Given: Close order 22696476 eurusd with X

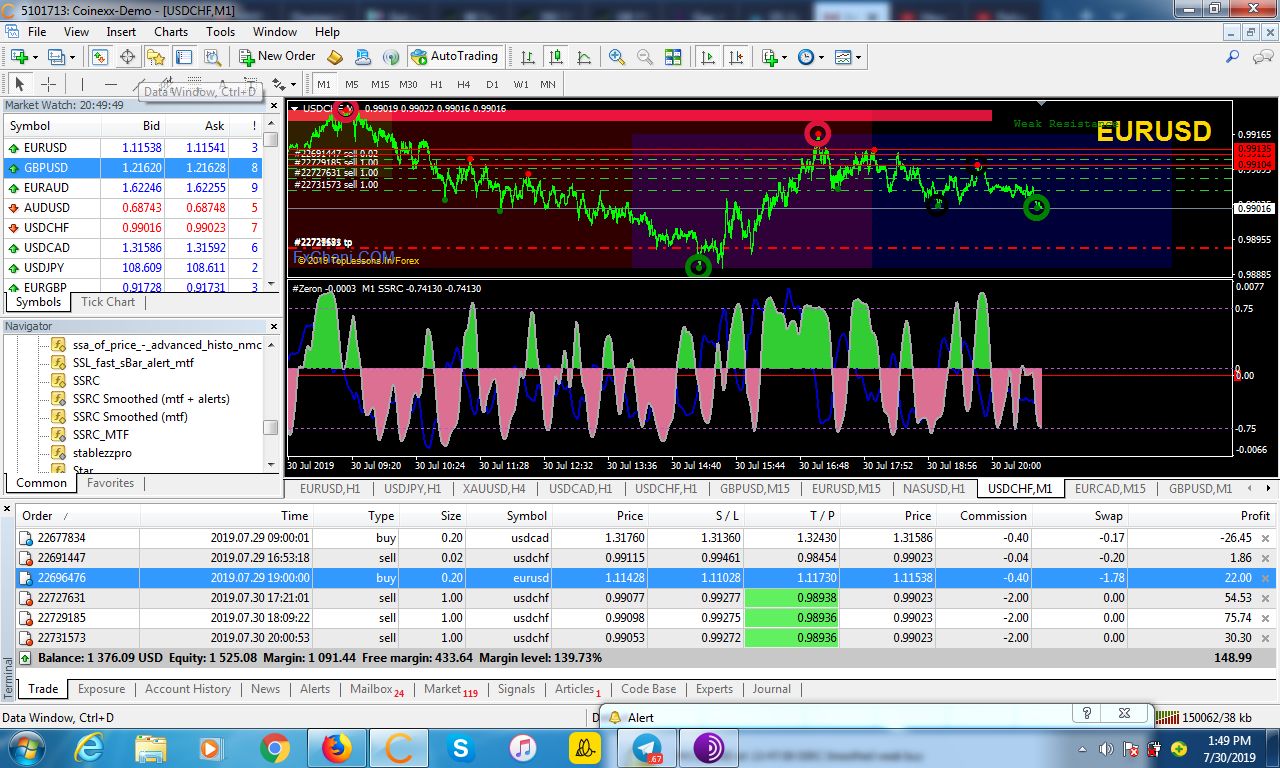Looking at the screenshot, I should [1265, 578].
